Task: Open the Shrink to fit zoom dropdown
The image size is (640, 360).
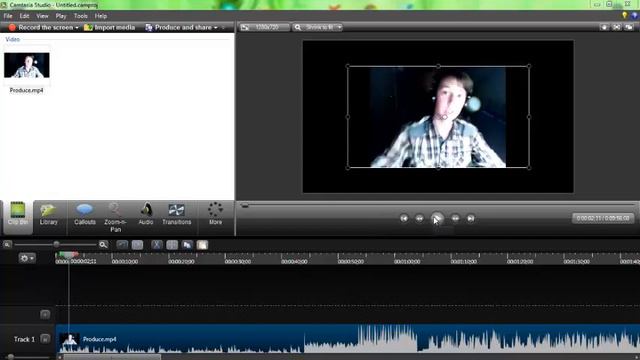Action: coord(318,27)
